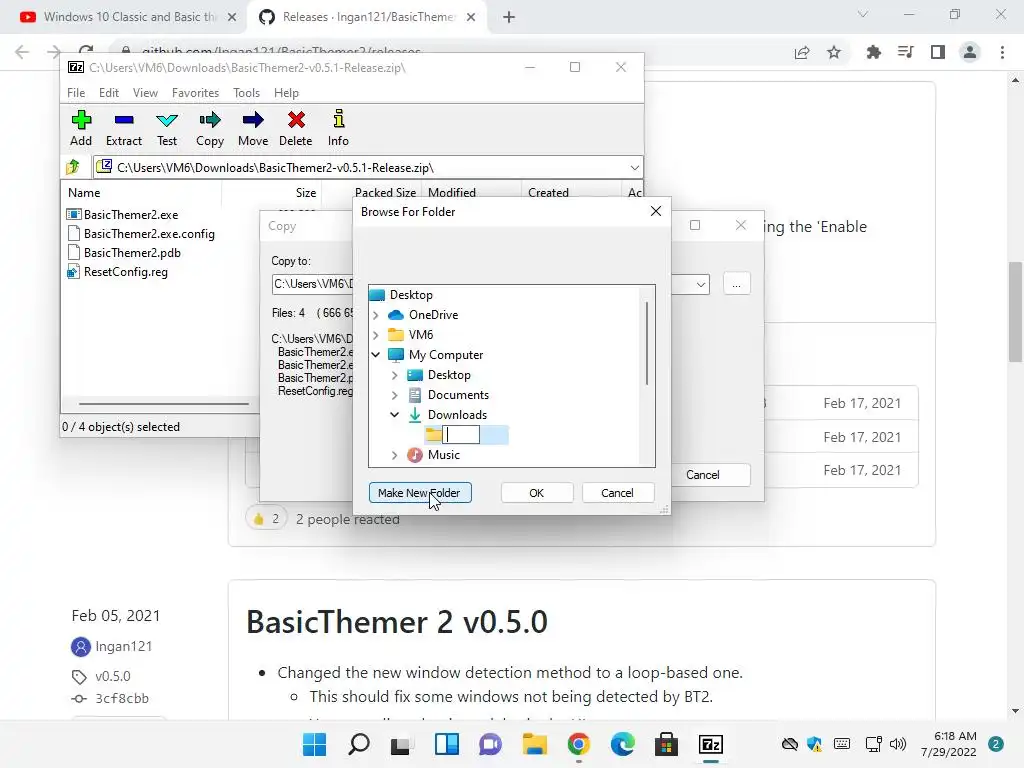This screenshot has width=1024, height=768.
Task: Open the Favorites menu in 7-Zip
Action: click(x=195, y=93)
